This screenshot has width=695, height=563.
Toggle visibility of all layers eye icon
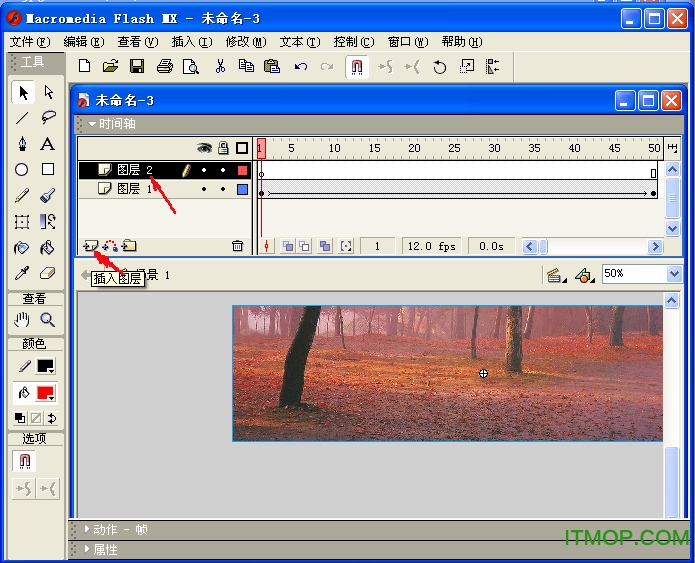[x=204, y=148]
